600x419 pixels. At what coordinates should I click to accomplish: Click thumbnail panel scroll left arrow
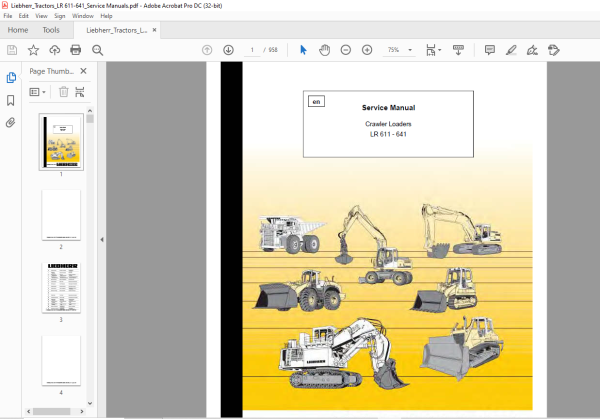point(29,411)
